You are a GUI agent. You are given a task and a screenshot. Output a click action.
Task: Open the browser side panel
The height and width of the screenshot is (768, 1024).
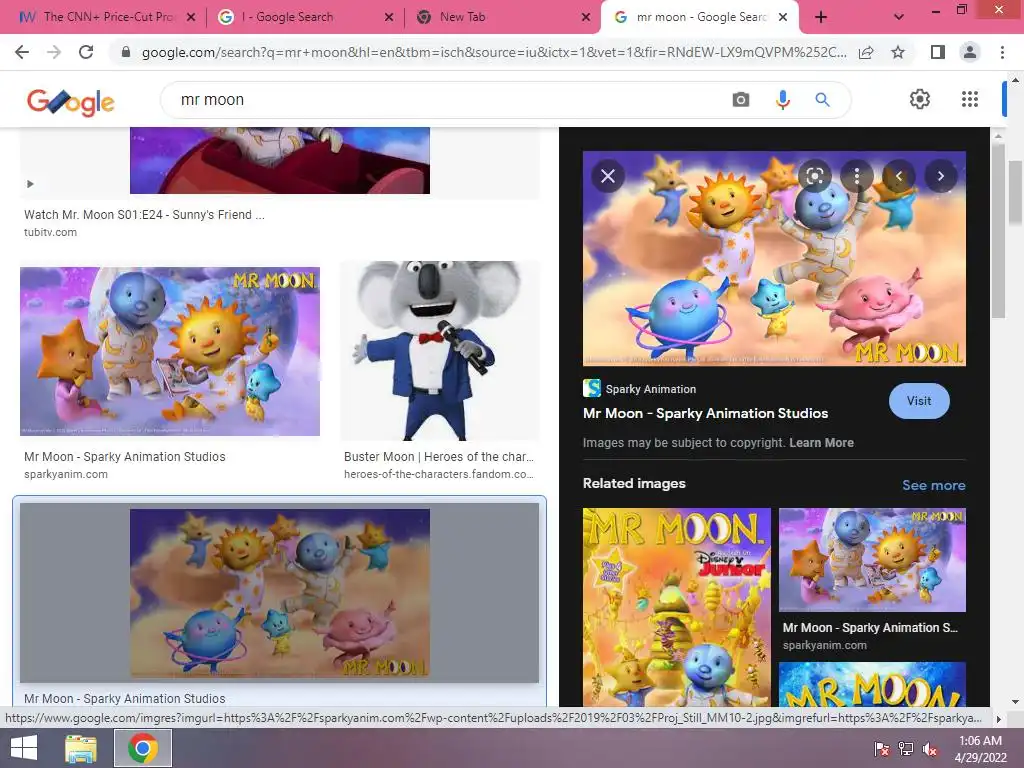pyautogui.click(x=938, y=52)
